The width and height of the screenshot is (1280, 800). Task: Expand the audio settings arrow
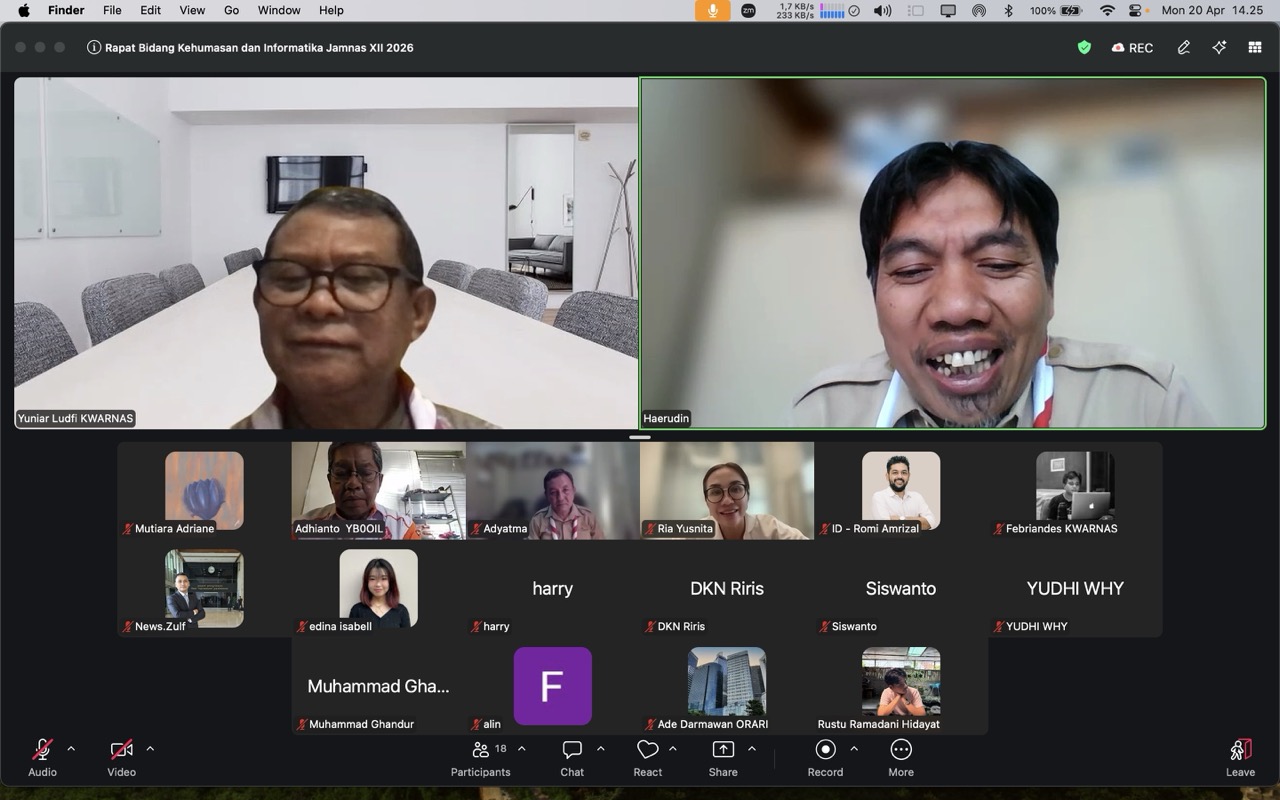tap(71, 748)
